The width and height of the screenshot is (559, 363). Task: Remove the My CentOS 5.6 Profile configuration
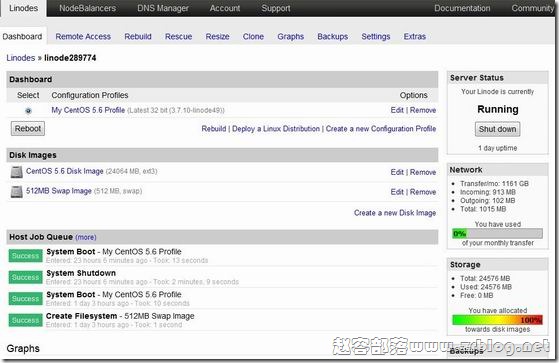pos(423,110)
